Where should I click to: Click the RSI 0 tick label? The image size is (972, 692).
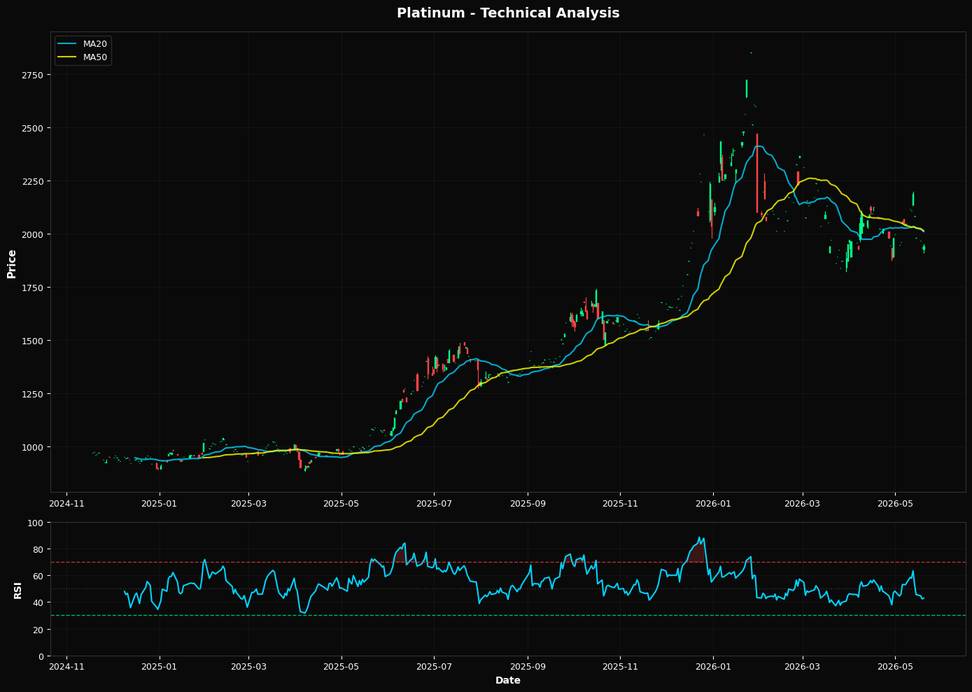point(41,656)
